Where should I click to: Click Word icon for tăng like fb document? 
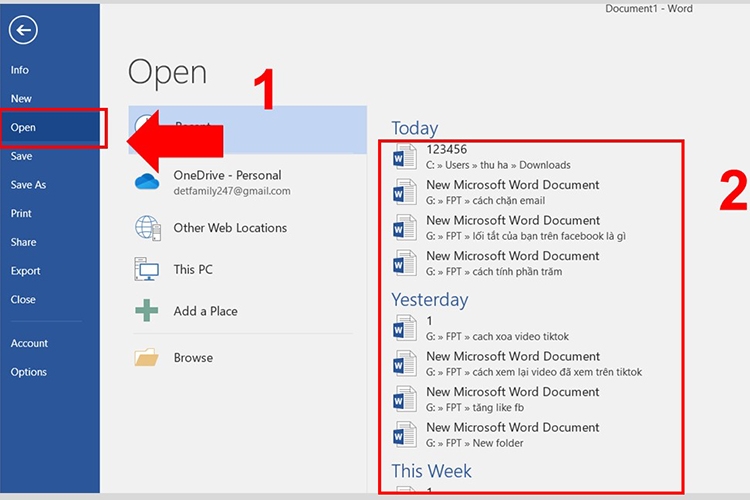point(404,399)
